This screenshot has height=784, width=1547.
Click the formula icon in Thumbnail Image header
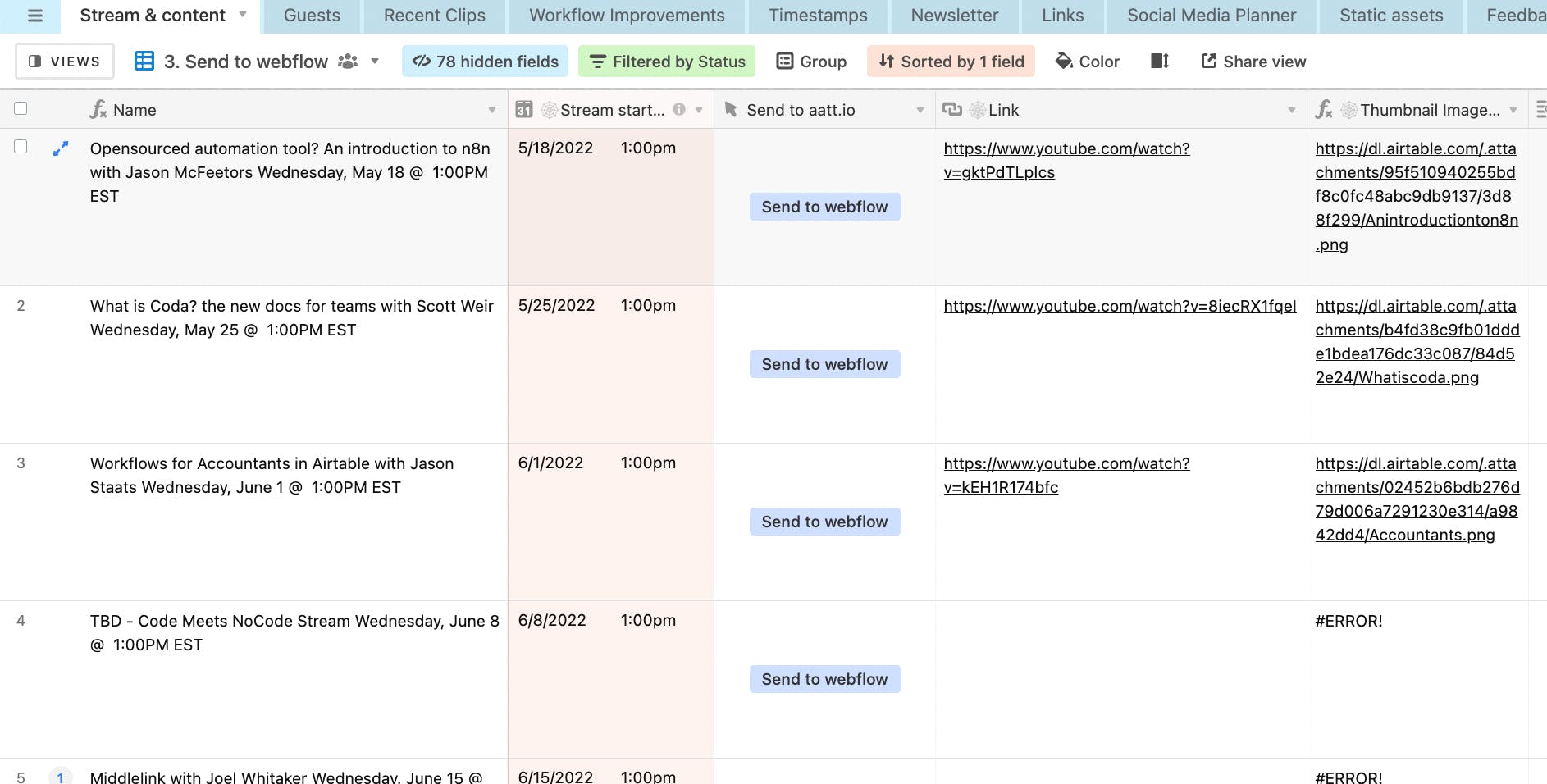pyautogui.click(x=1324, y=109)
